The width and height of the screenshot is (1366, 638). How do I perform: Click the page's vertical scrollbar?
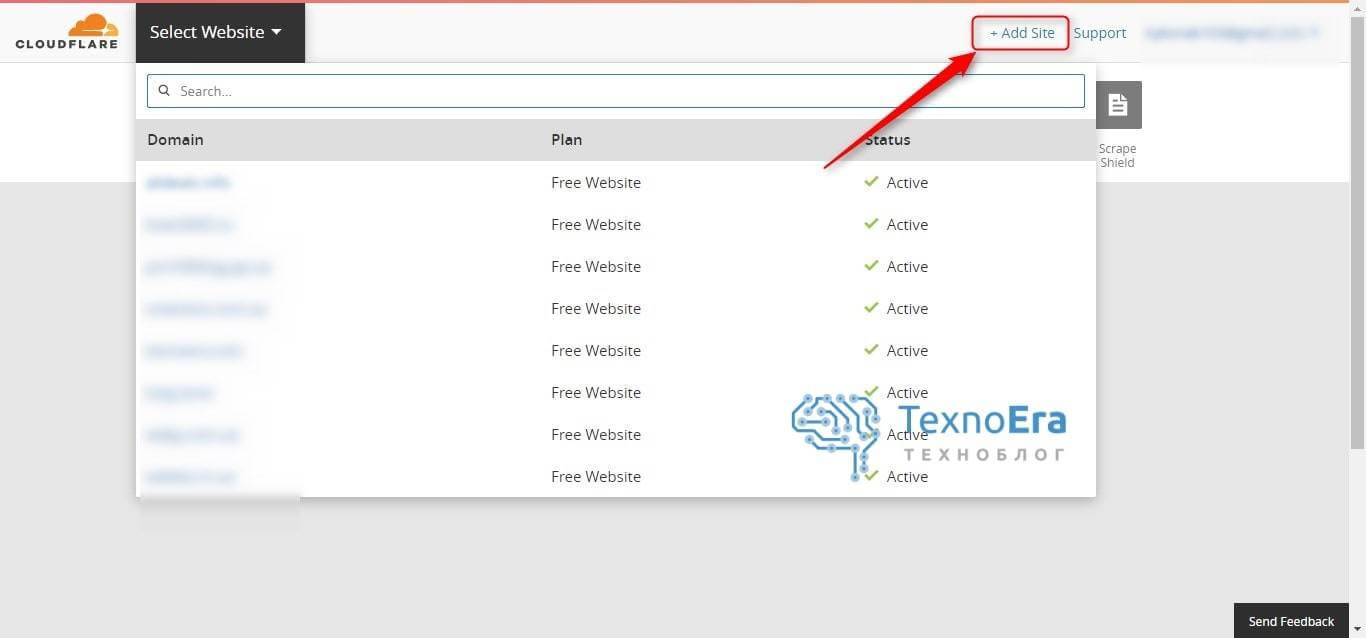(x=1357, y=230)
